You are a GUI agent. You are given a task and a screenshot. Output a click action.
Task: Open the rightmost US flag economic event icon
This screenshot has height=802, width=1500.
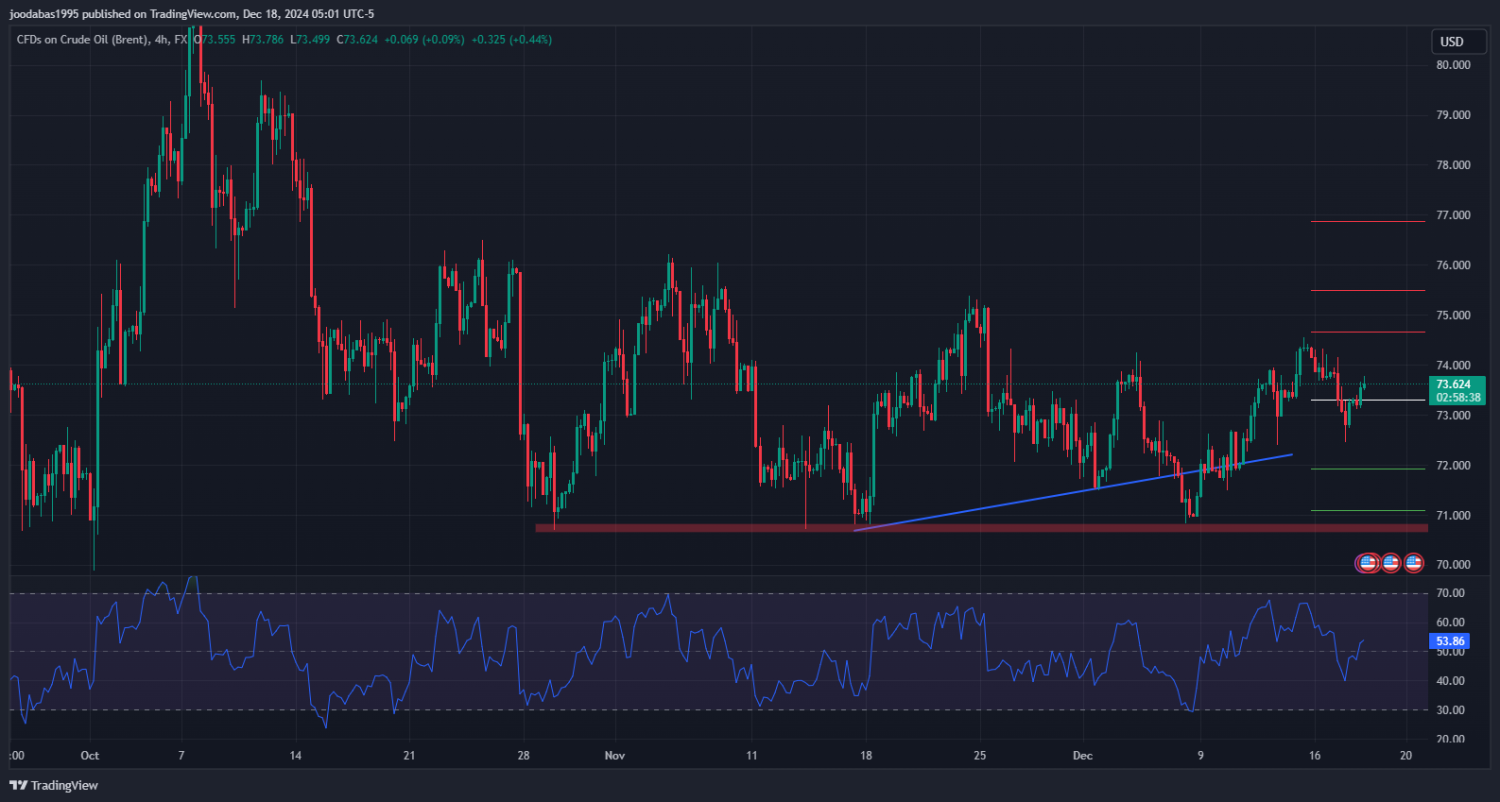(x=1413, y=563)
